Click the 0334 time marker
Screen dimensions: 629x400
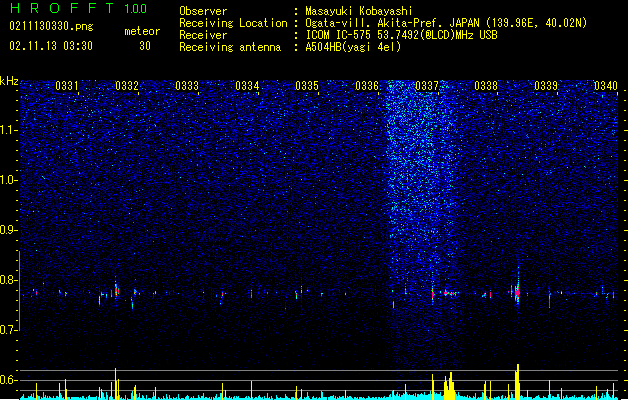click(247, 85)
